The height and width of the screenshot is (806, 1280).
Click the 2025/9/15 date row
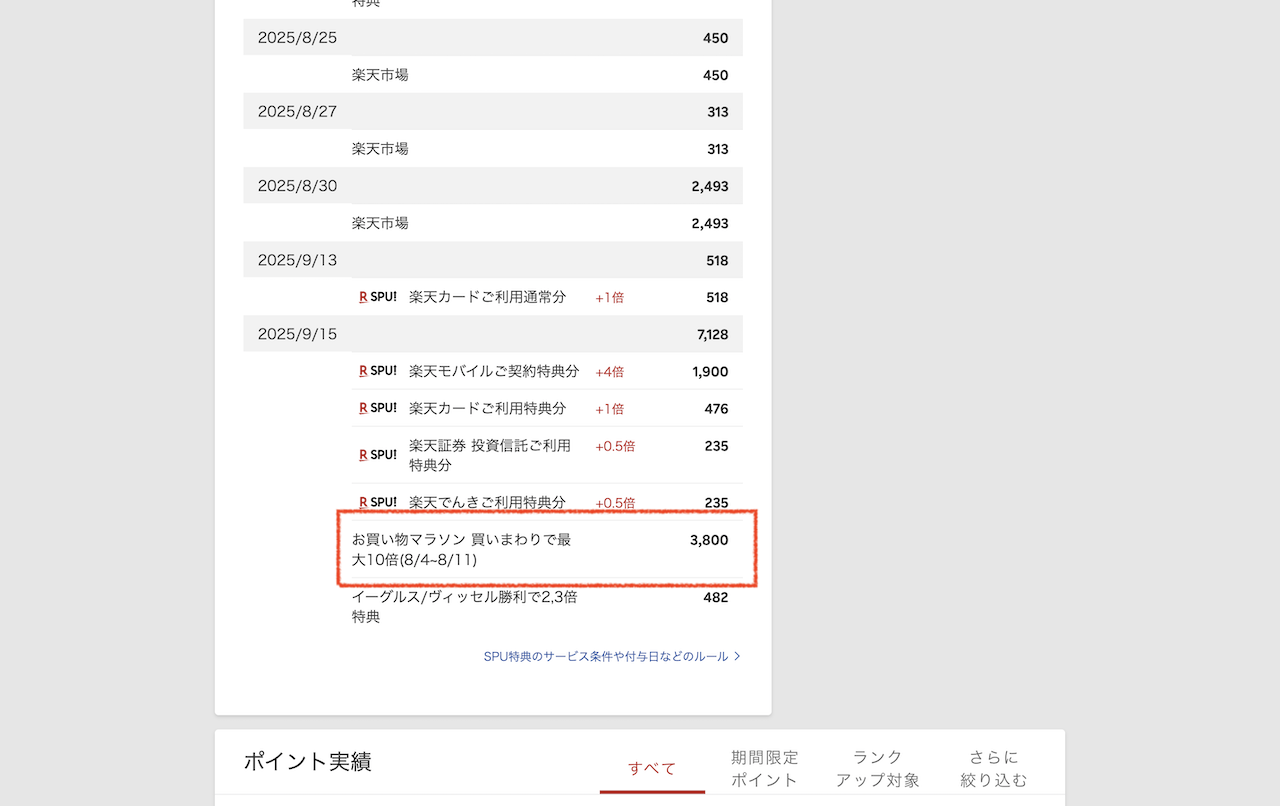coord(493,334)
